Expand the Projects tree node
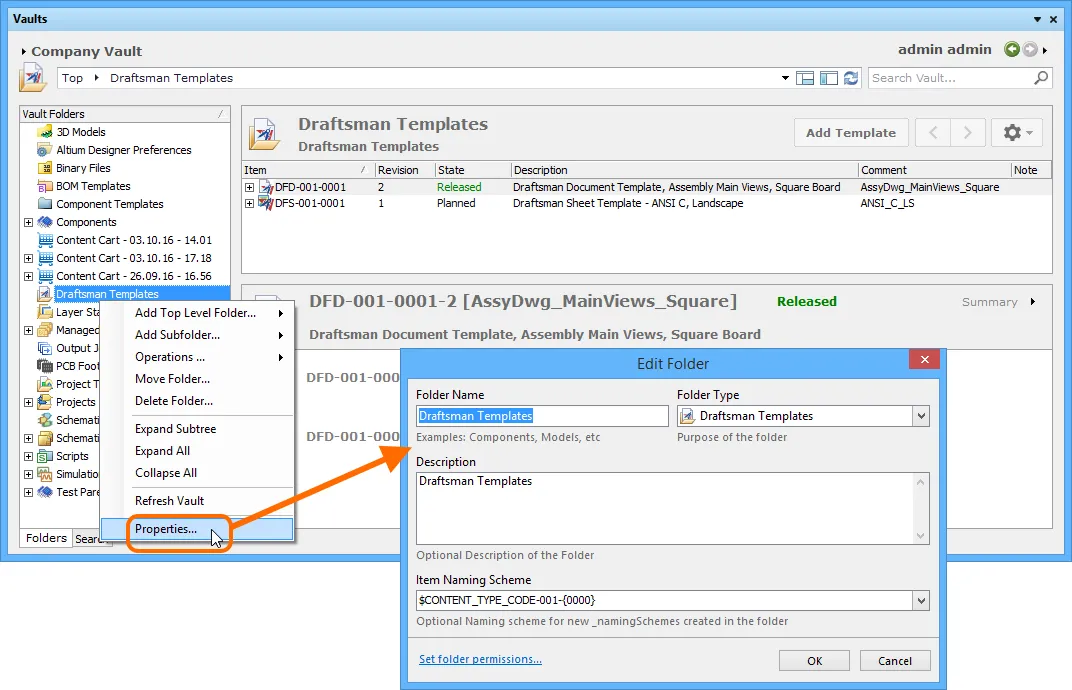The height and width of the screenshot is (690, 1072). pyautogui.click(x=28, y=402)
